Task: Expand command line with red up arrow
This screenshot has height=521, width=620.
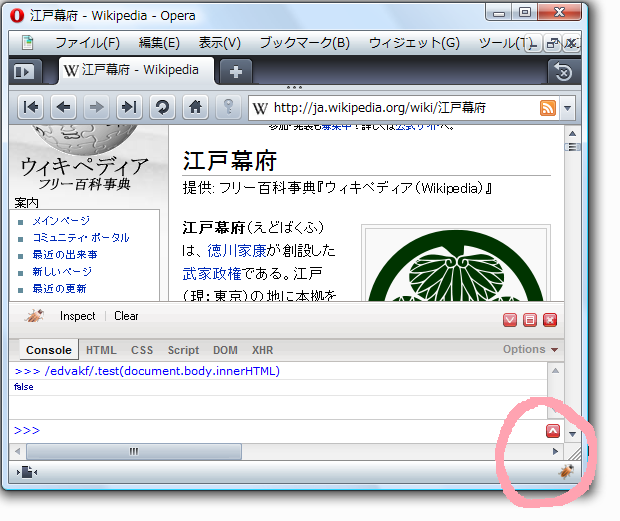Action: [553, 431]
